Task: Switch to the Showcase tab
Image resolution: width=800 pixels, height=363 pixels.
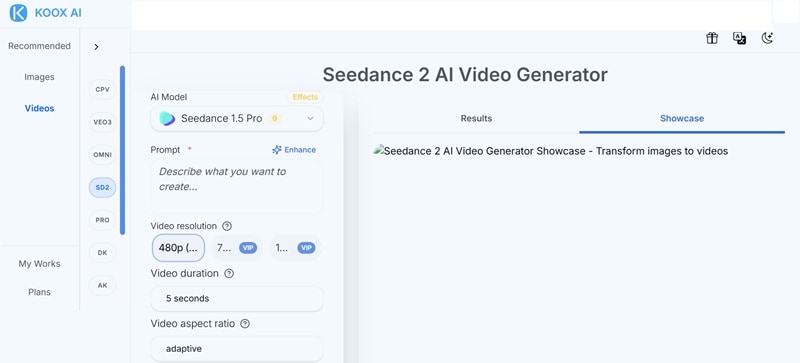Action: click(x=682, y=118)
